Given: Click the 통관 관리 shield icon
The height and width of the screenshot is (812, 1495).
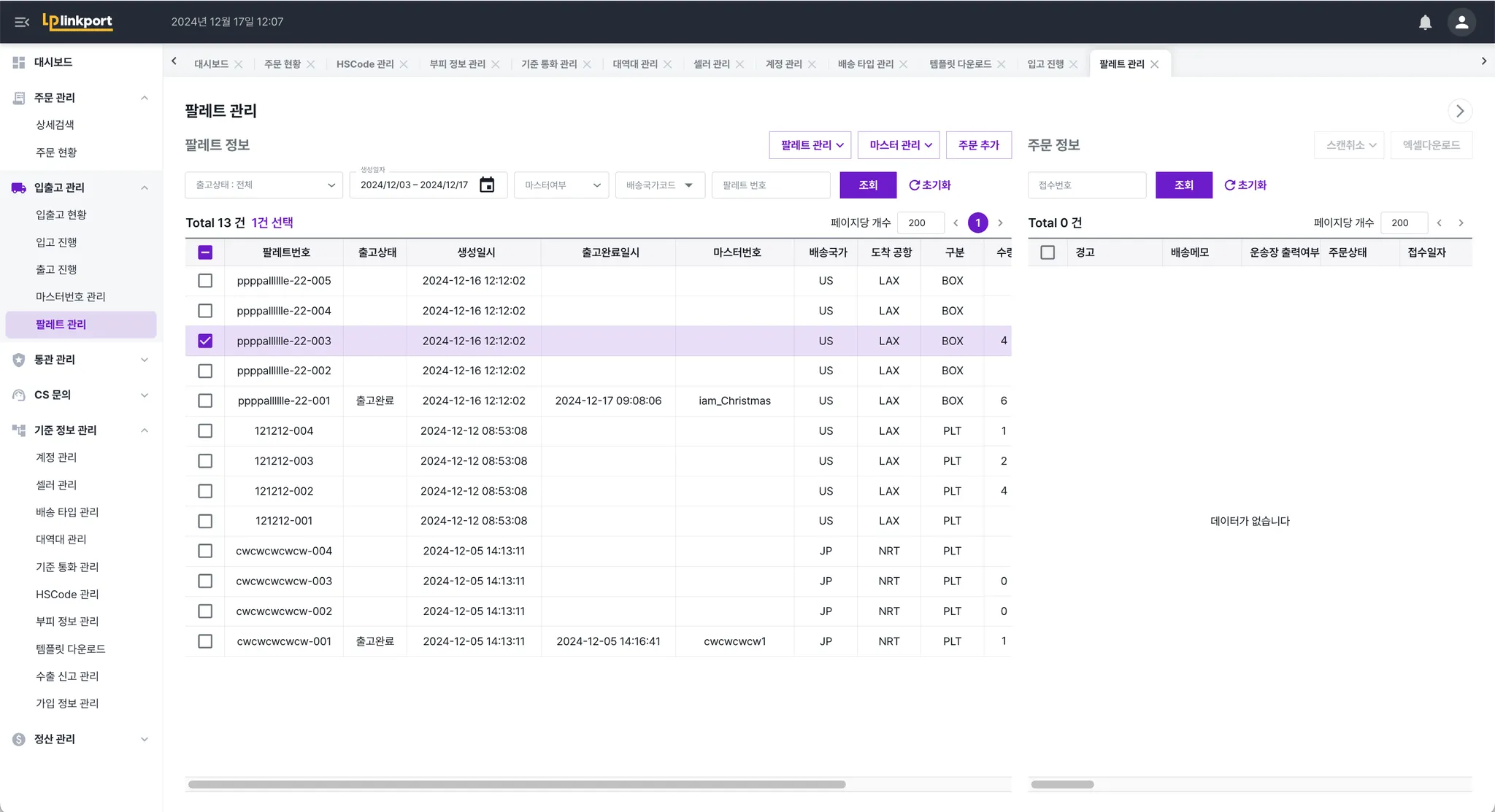Looking at the screenshot, I should click(x=19, y=360).
